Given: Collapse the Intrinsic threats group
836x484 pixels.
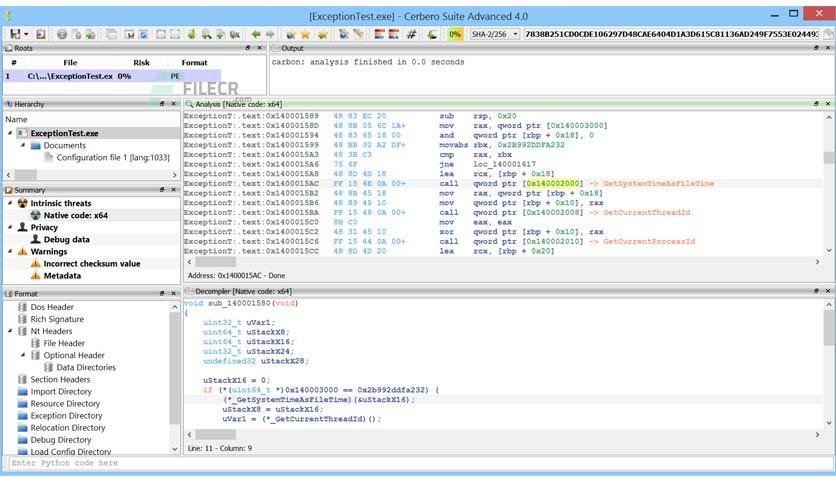Looking at the screenshot, I should 10,203.
